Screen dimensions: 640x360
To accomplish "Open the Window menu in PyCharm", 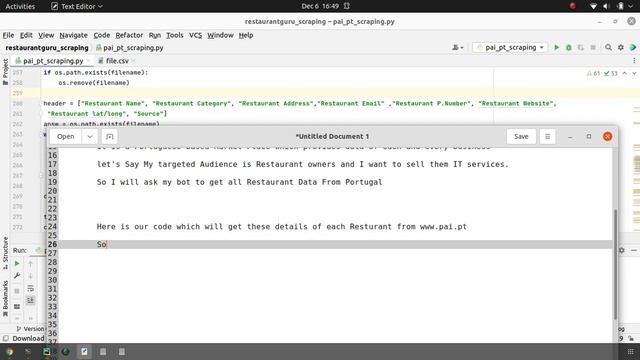I will coord(220,35).
